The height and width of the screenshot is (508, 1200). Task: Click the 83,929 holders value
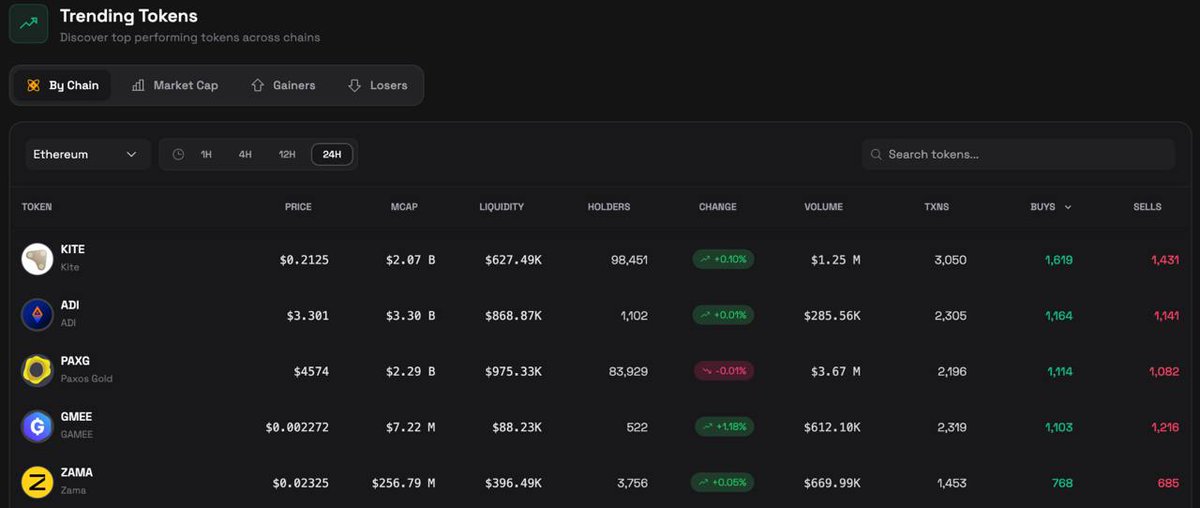(628, 372)
